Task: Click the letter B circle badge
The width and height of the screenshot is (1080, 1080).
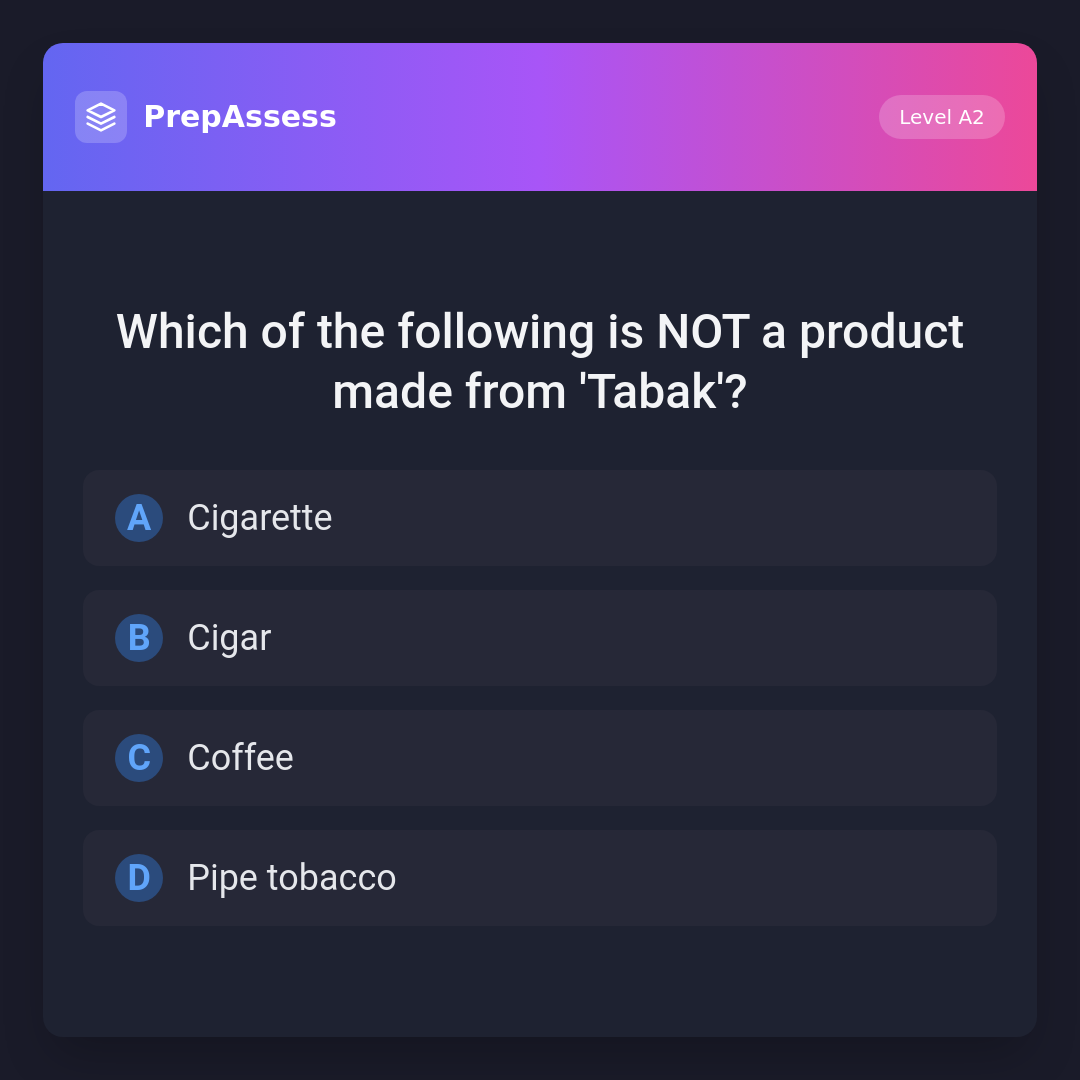Action: [x=139, y=638]
